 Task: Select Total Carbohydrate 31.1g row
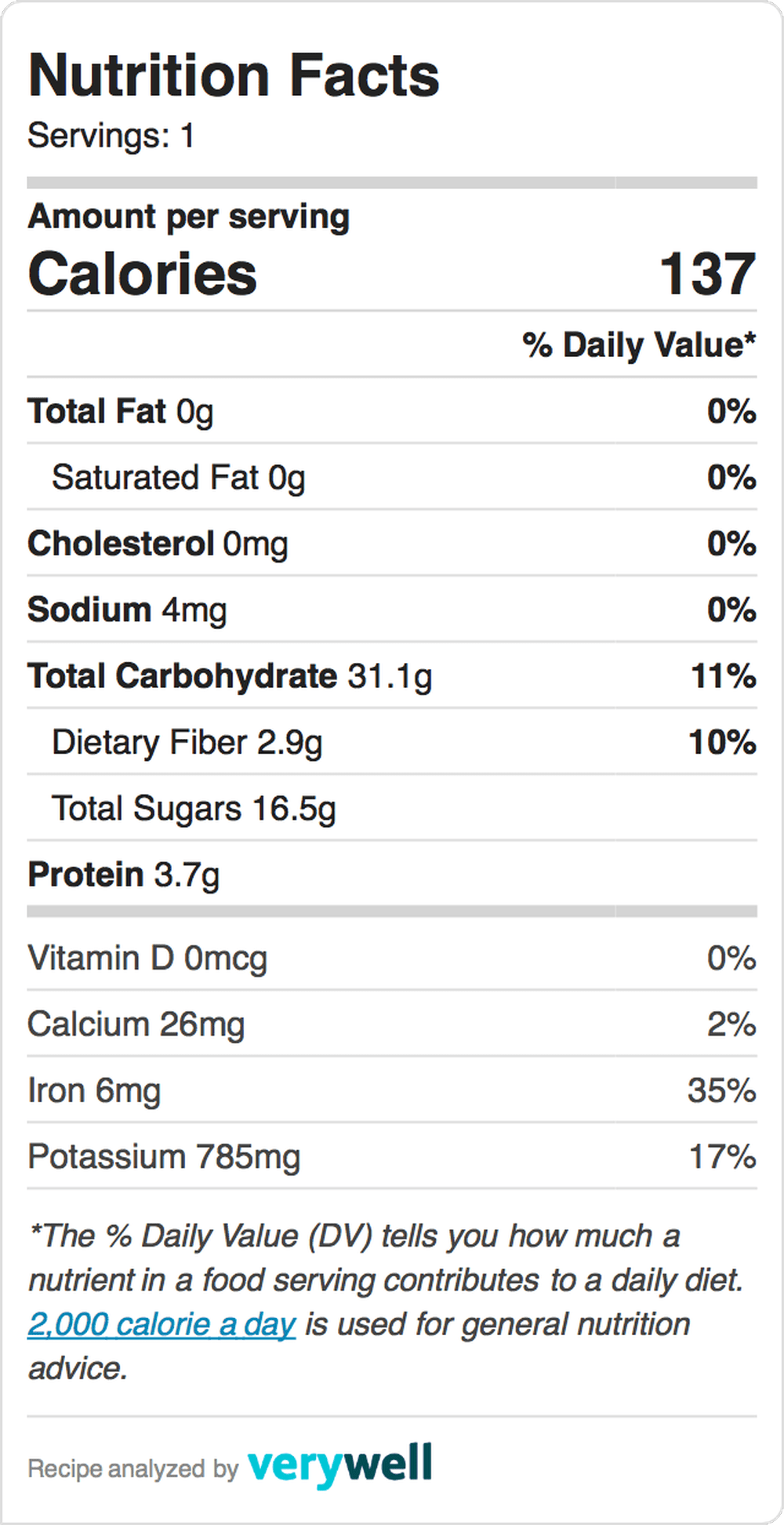click(392, 675)
